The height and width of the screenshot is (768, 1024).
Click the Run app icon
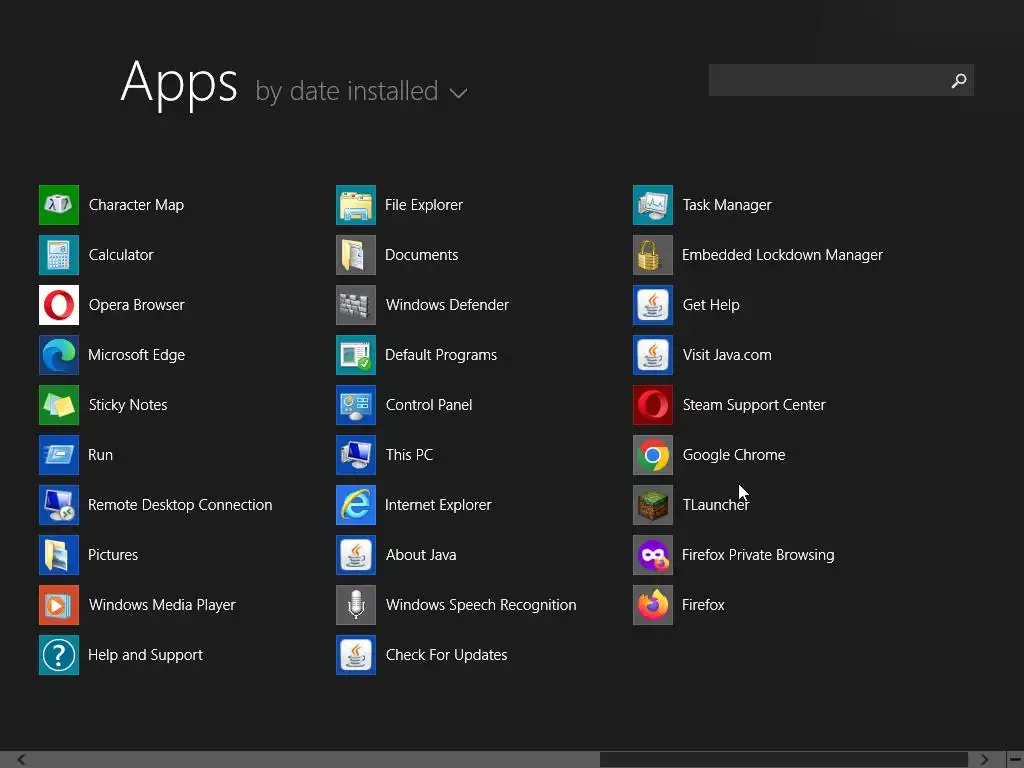pos(59,455)
